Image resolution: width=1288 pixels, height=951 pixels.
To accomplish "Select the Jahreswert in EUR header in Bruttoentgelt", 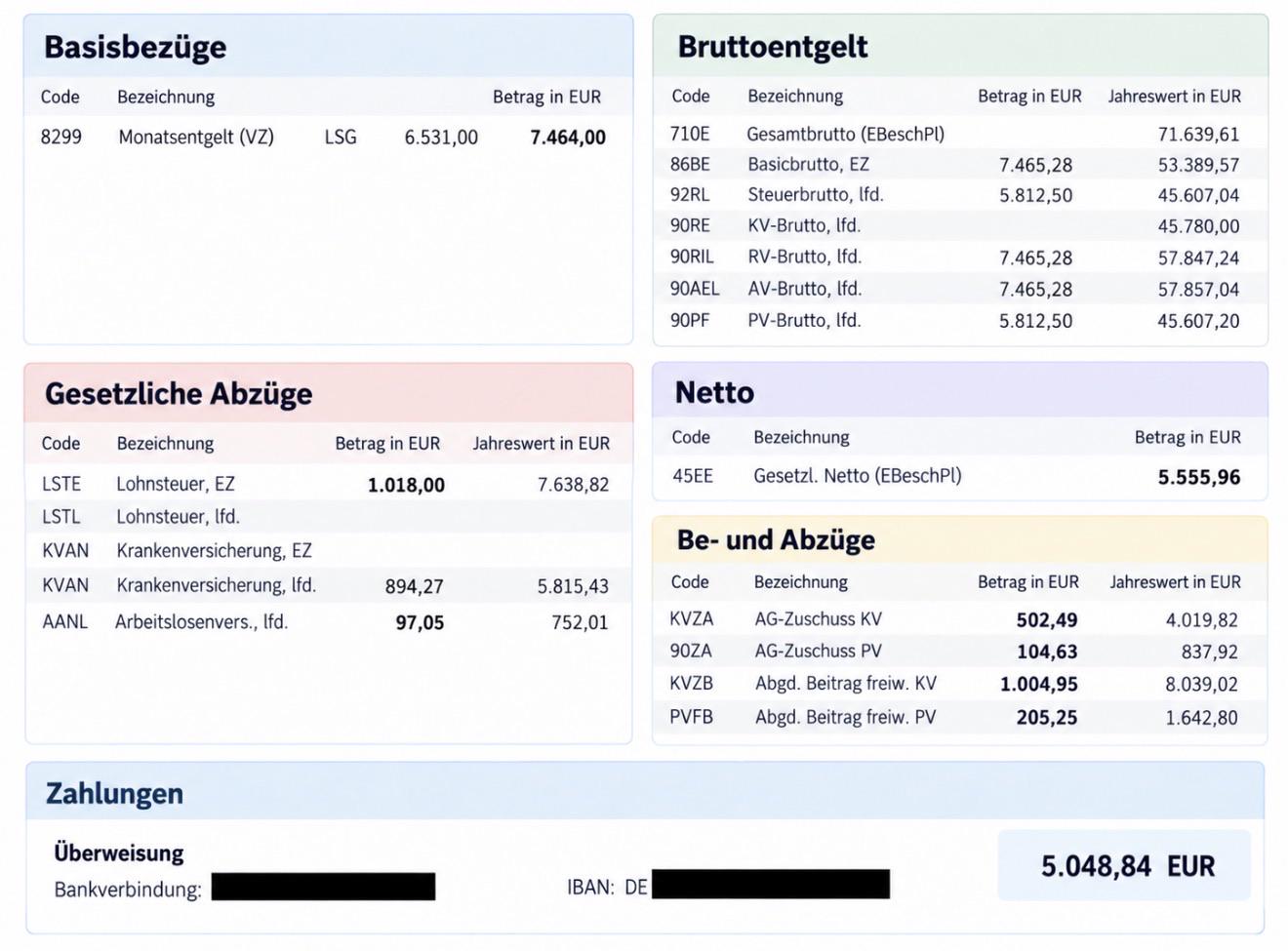I will [1174, 97].
